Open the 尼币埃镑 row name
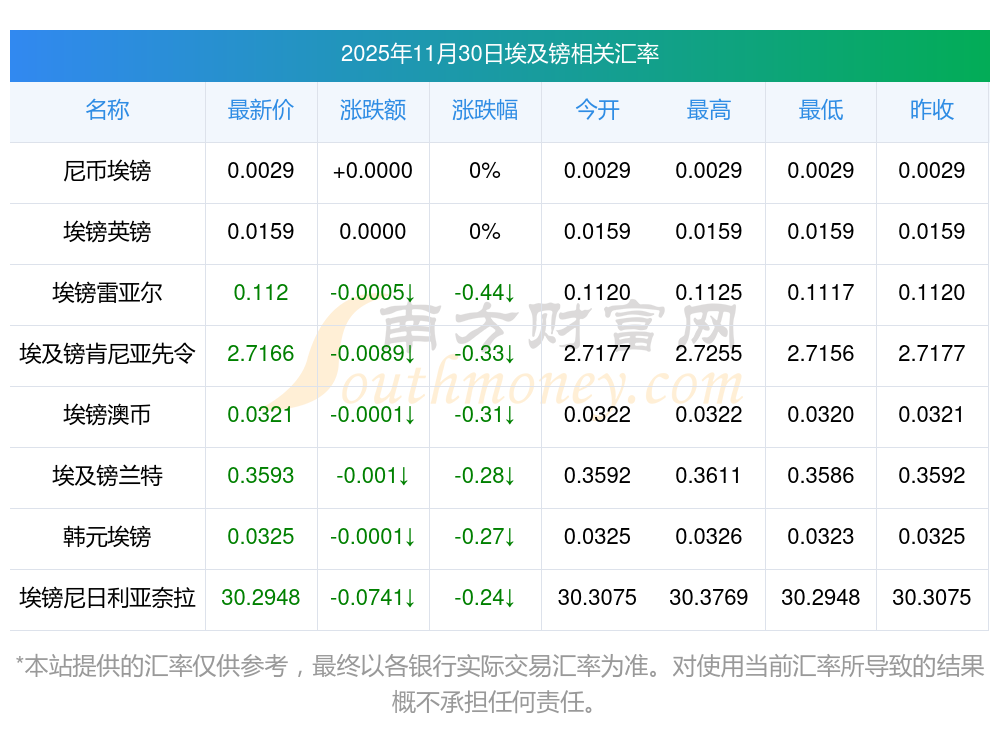This screenshot has height=733, width=1000. click(107, 171)
